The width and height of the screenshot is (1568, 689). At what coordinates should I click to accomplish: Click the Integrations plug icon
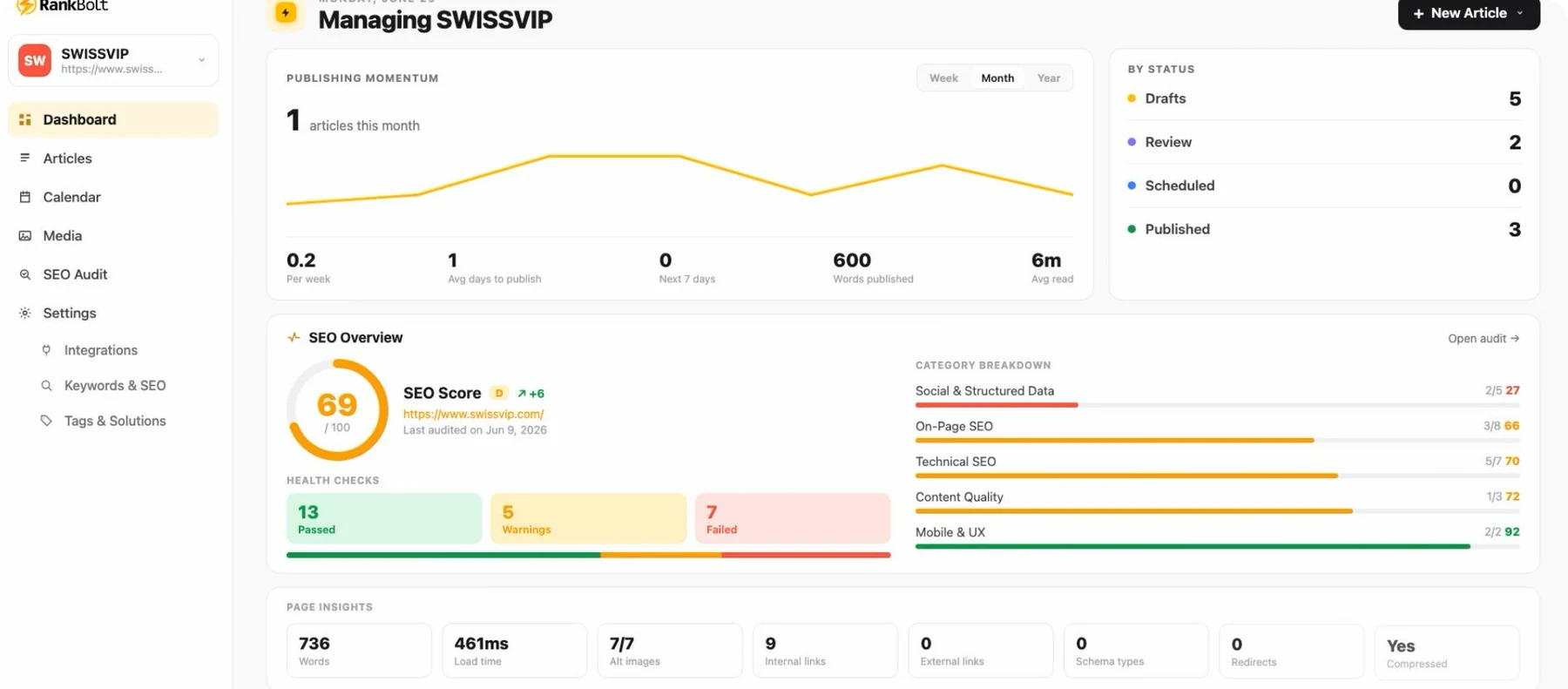[46, 350]
